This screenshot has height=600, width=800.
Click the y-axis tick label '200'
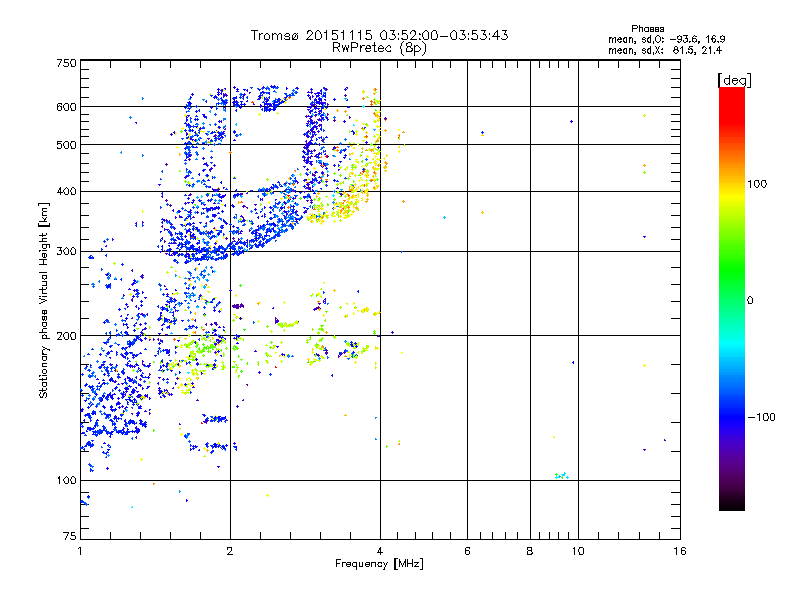[66, 336]
